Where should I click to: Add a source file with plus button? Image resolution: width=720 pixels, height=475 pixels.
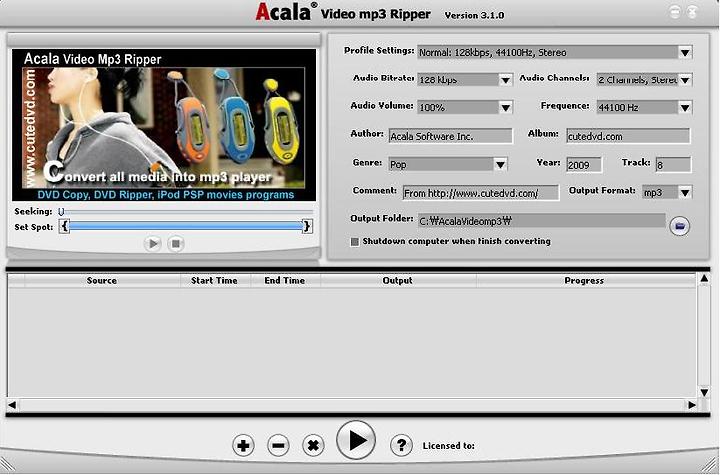[243, 445]
